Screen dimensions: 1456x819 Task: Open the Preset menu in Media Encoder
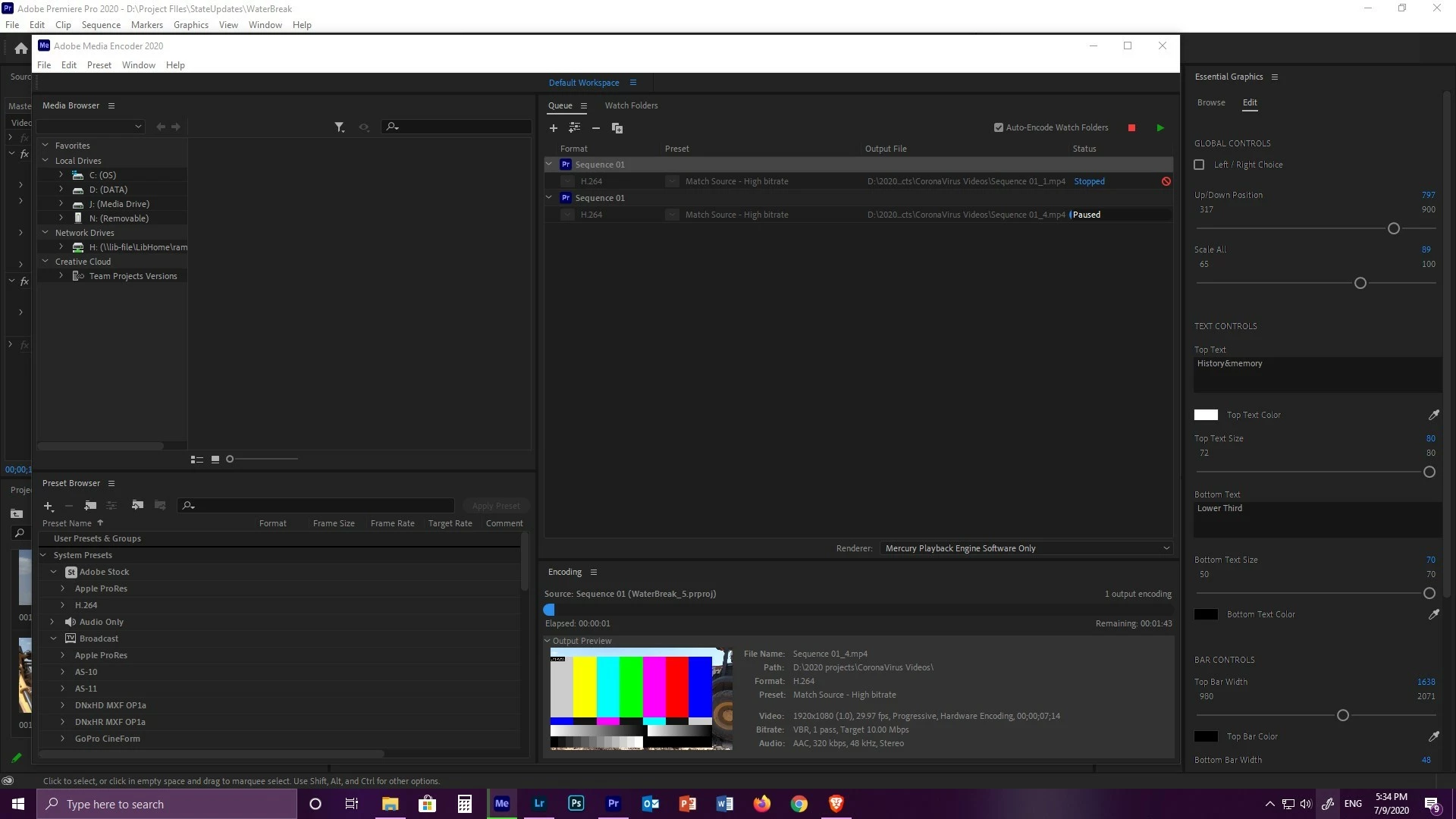coord(99,65)
